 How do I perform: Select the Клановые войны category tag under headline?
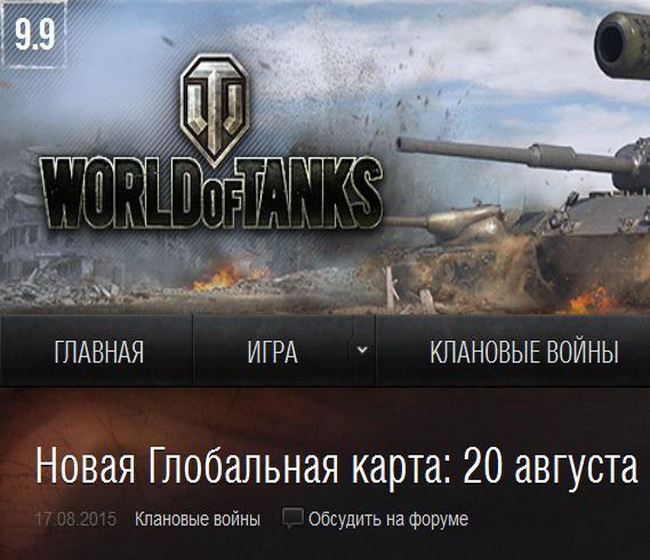pyautogui.click(x=198, y=519)
